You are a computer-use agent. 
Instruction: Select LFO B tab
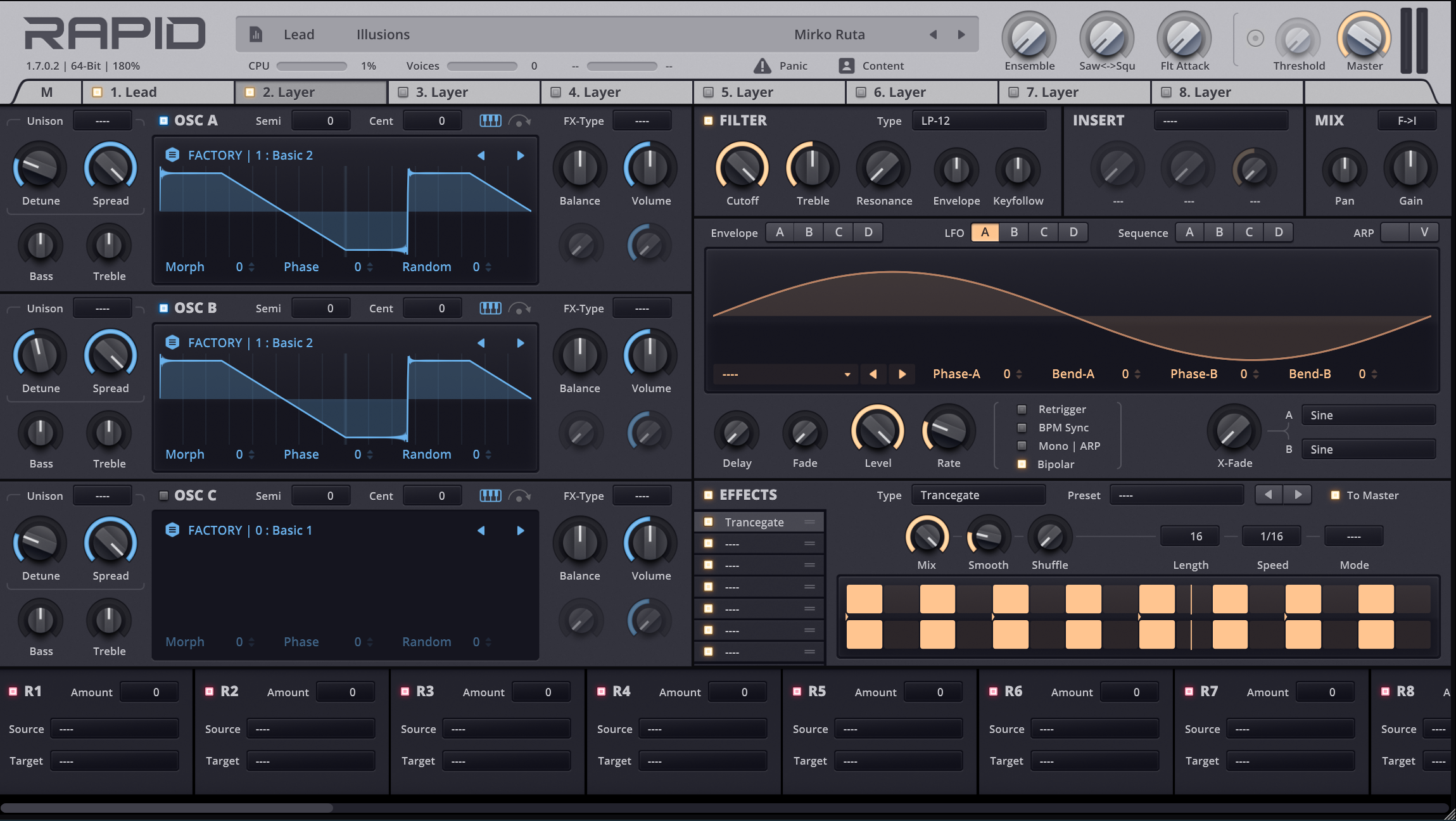(x=1014, y=232)
